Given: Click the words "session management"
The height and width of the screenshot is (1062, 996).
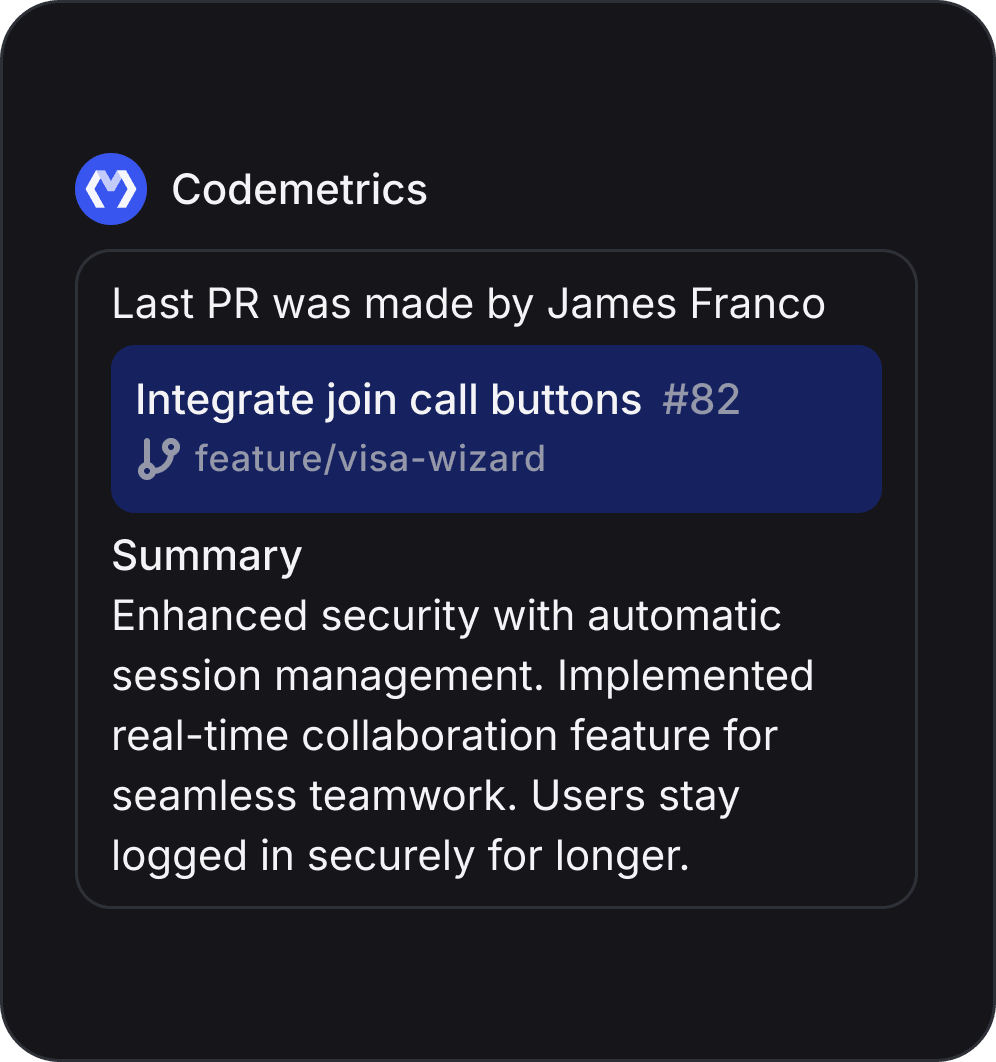Looking at the screenshot, I should point(328,676).
